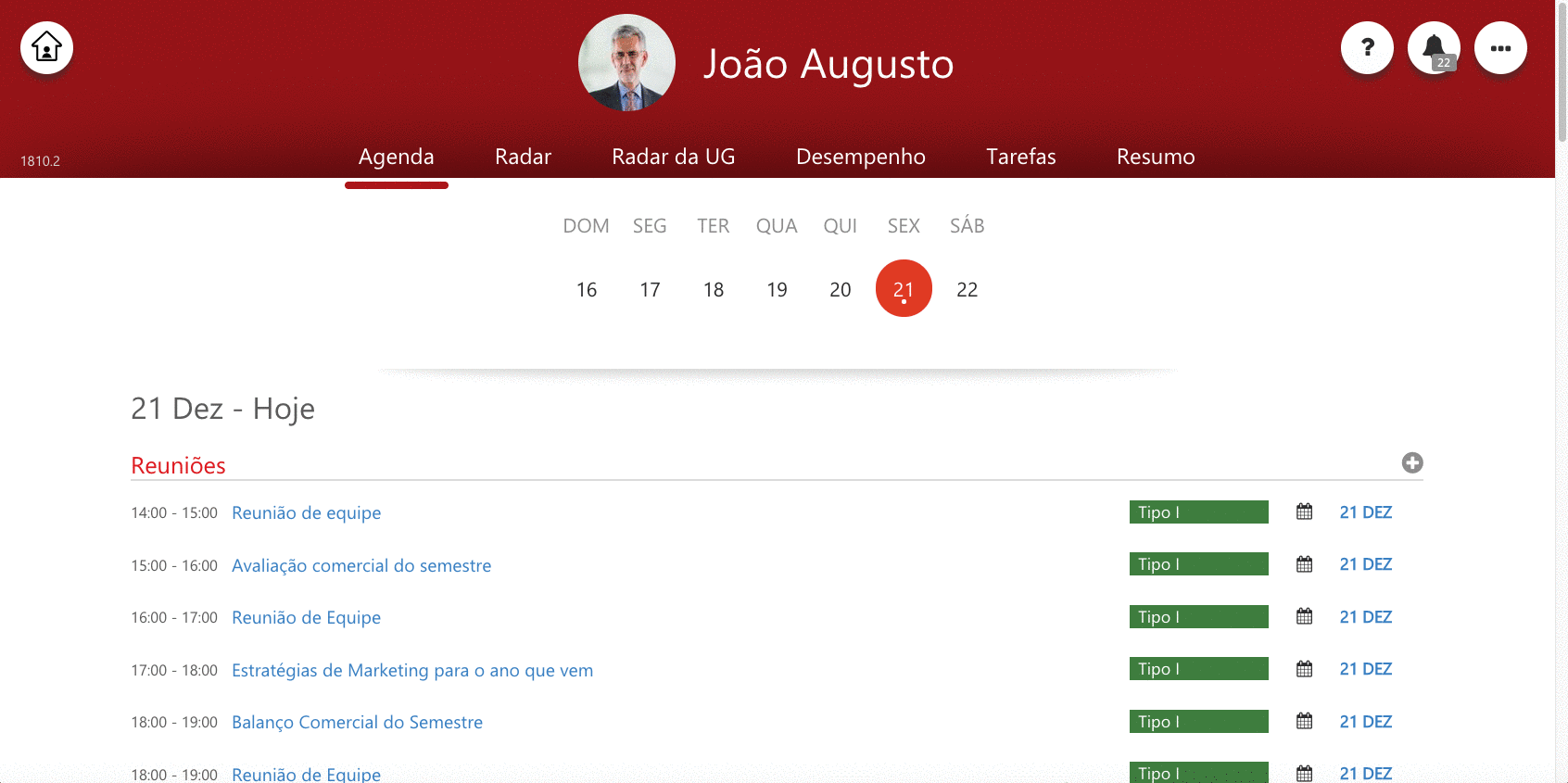This screenshot has width=1568, height=783.
Task: Click calendar icon on Estratégias de Marketing row
Action: (1304, 669)
